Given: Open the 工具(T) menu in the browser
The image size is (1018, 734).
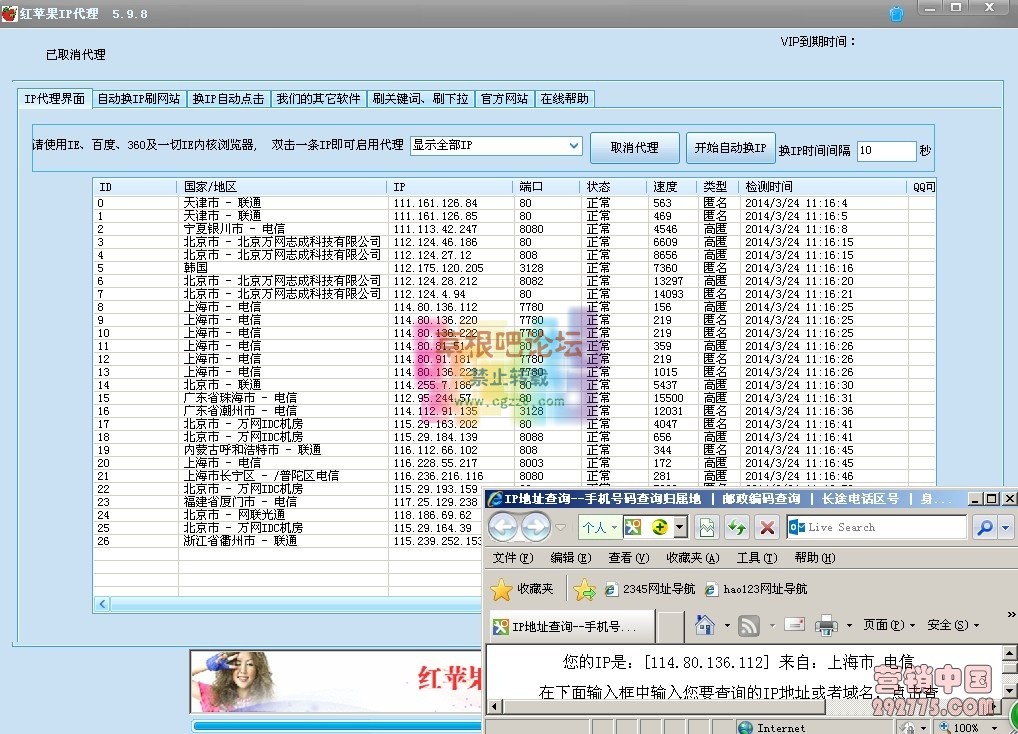Looking at the screenshot, I should [756, 558].
